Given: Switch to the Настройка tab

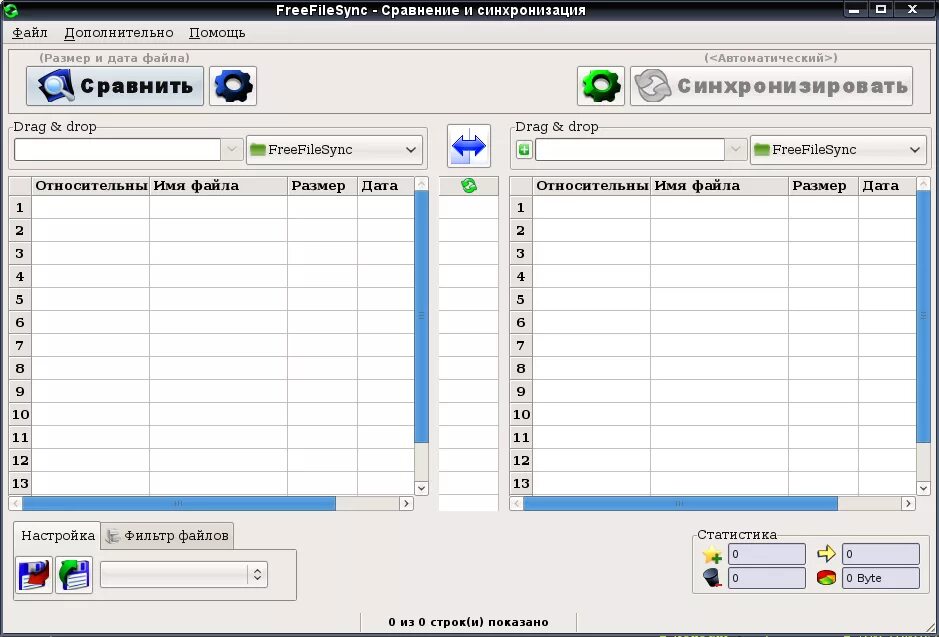Looking at the screenshot, I should click(x=57, y=535).
